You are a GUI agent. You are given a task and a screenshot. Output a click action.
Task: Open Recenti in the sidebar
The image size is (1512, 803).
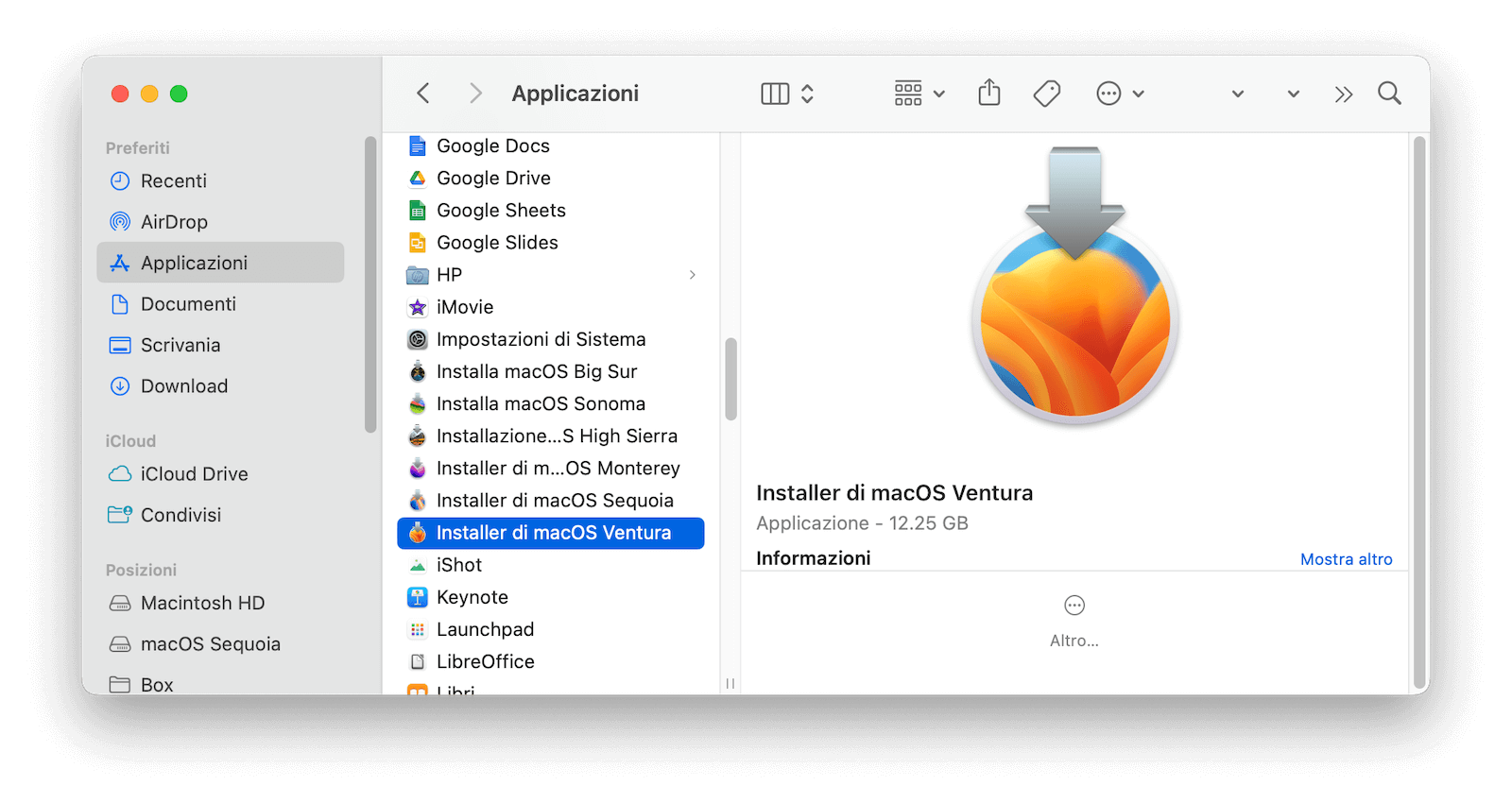(220, 180)
